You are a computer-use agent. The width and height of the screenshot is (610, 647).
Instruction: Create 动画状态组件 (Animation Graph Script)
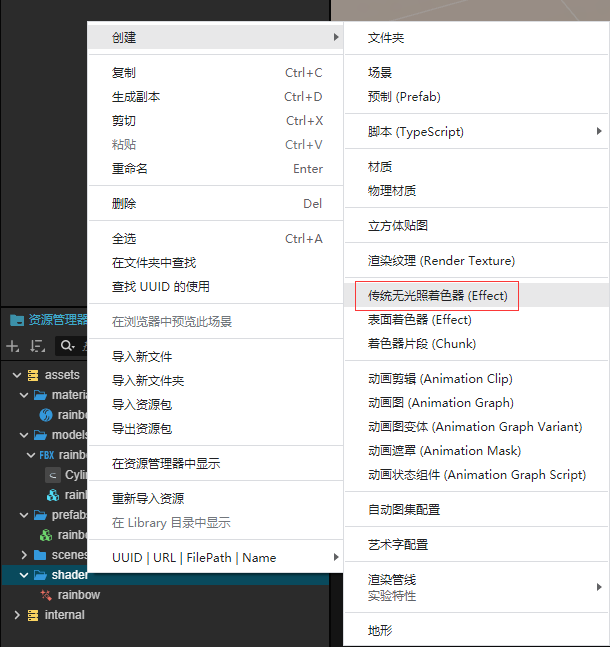coord(477,475)
